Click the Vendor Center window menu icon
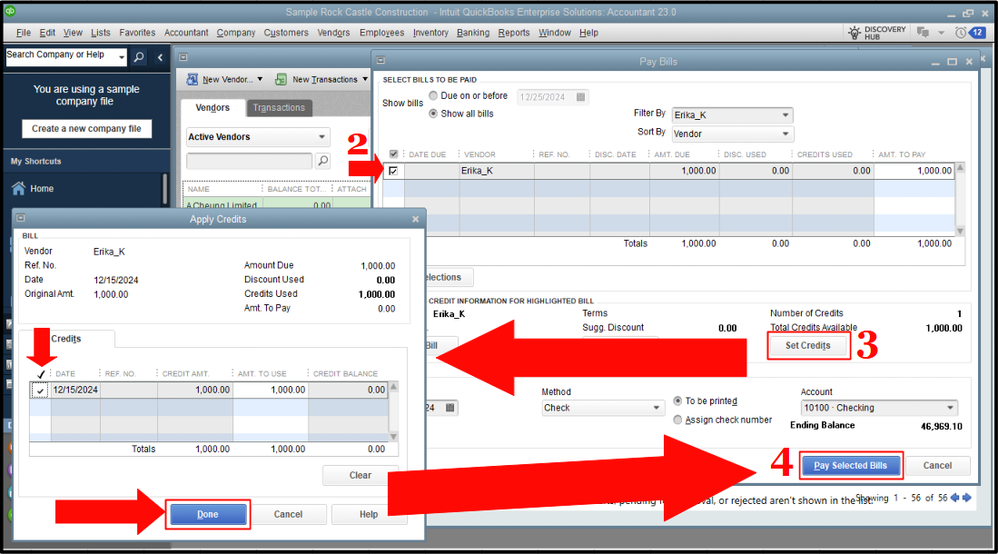998x554 pixels. (183, 57)
